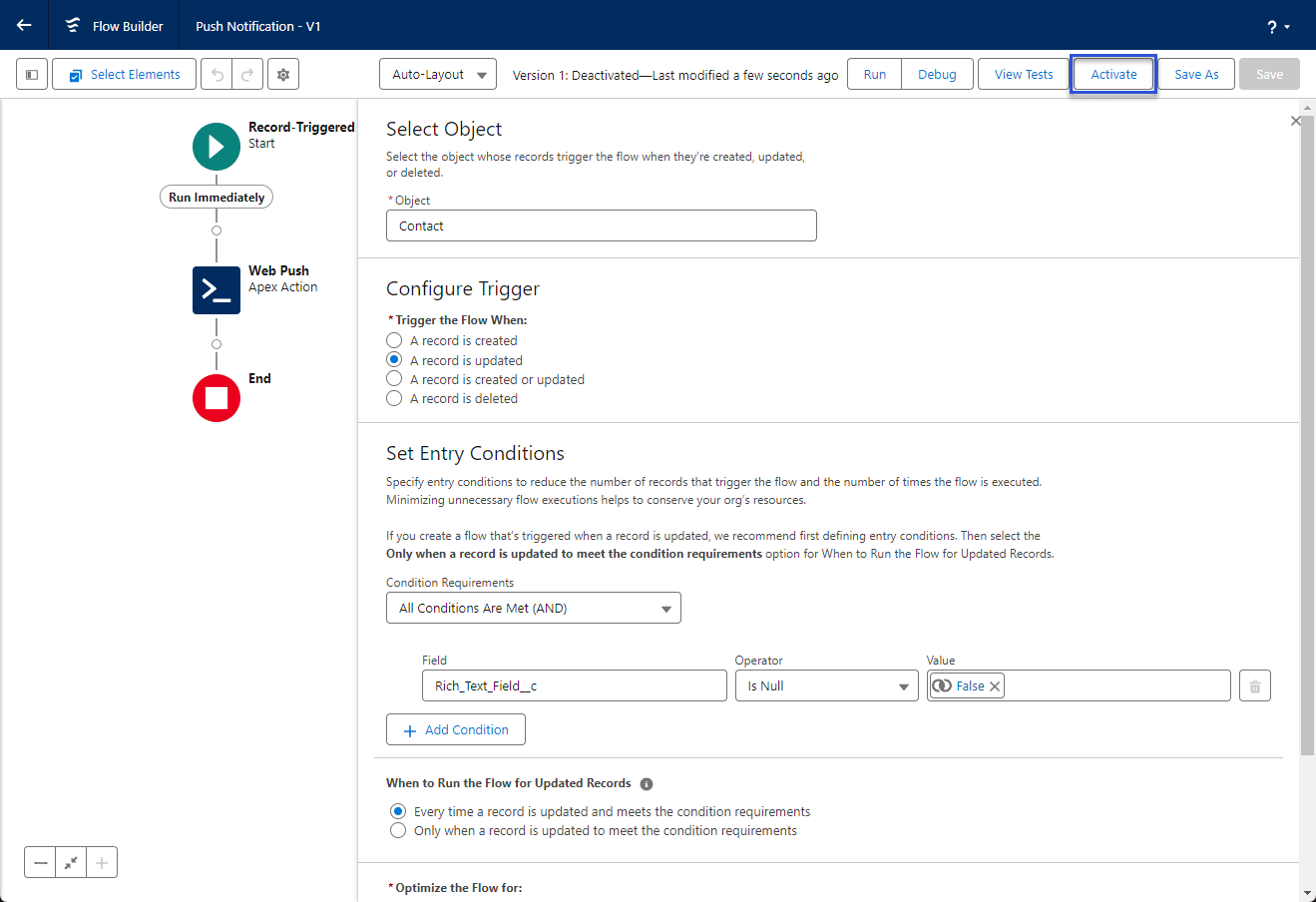Click Select Elements in the toolbar
This screenshot has height=902, width=1316.
(124, 75)
